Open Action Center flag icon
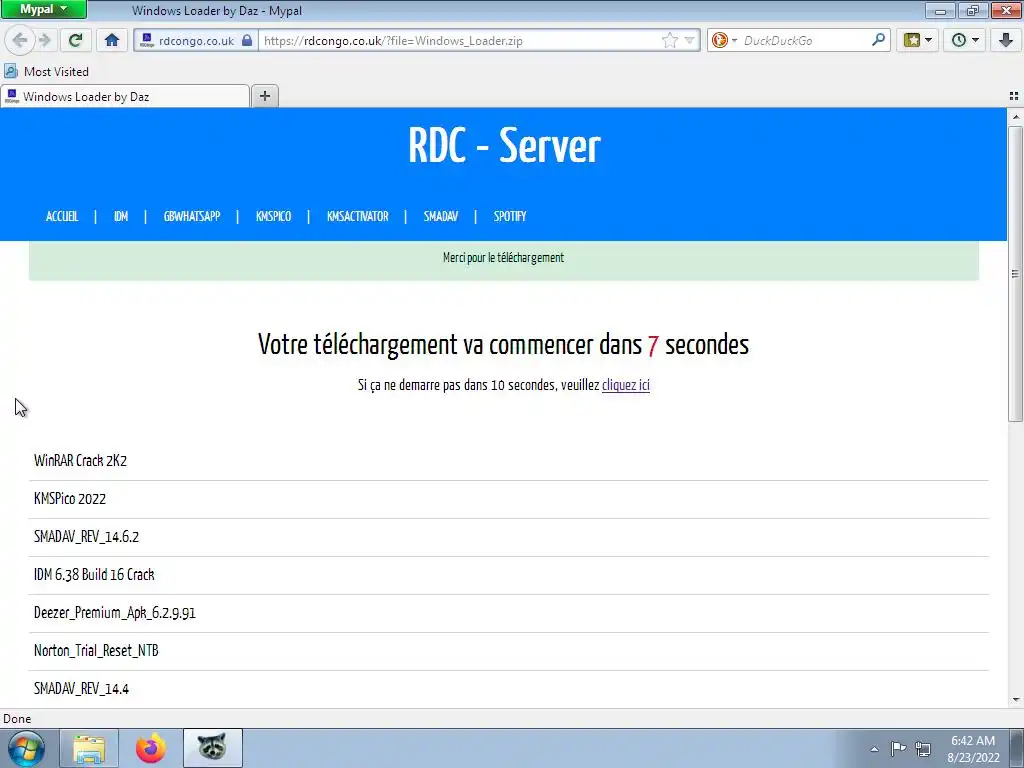 899,748
